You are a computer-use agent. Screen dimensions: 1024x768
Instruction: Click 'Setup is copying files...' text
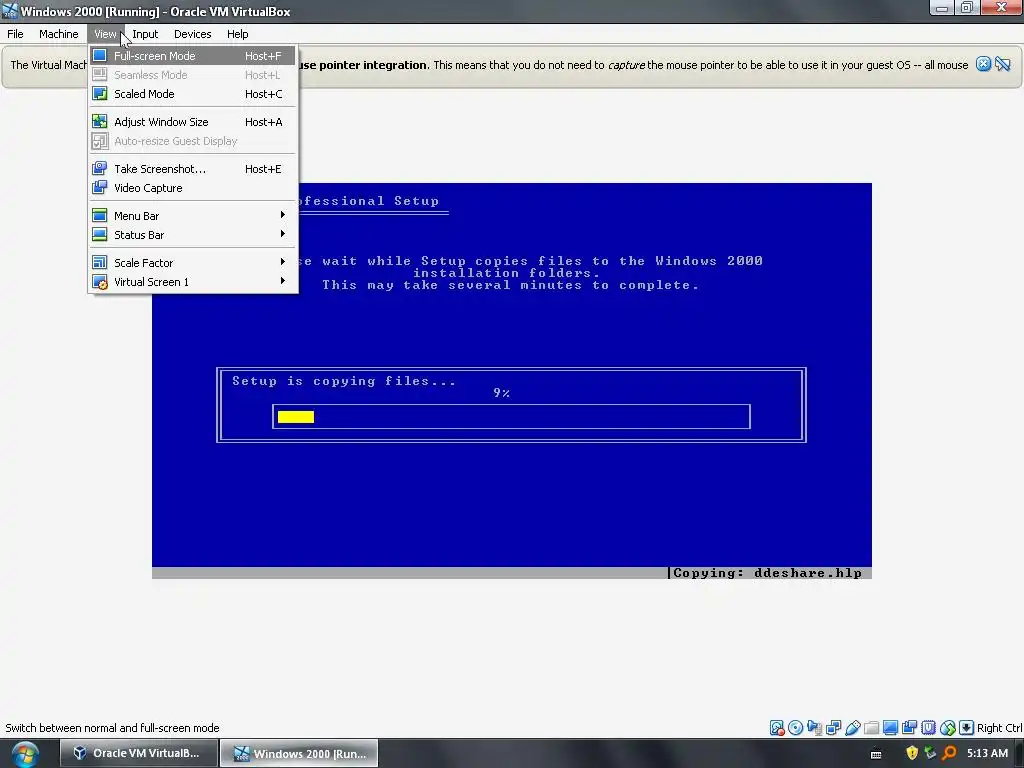(x=344, y=381)
